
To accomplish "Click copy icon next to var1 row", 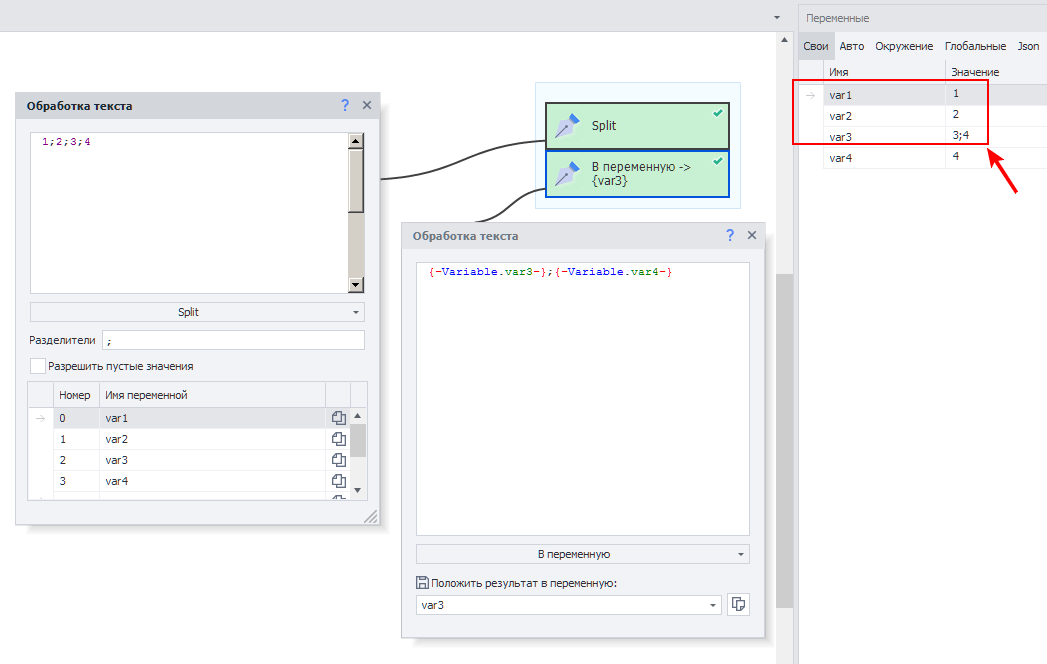I will point(338,418).
